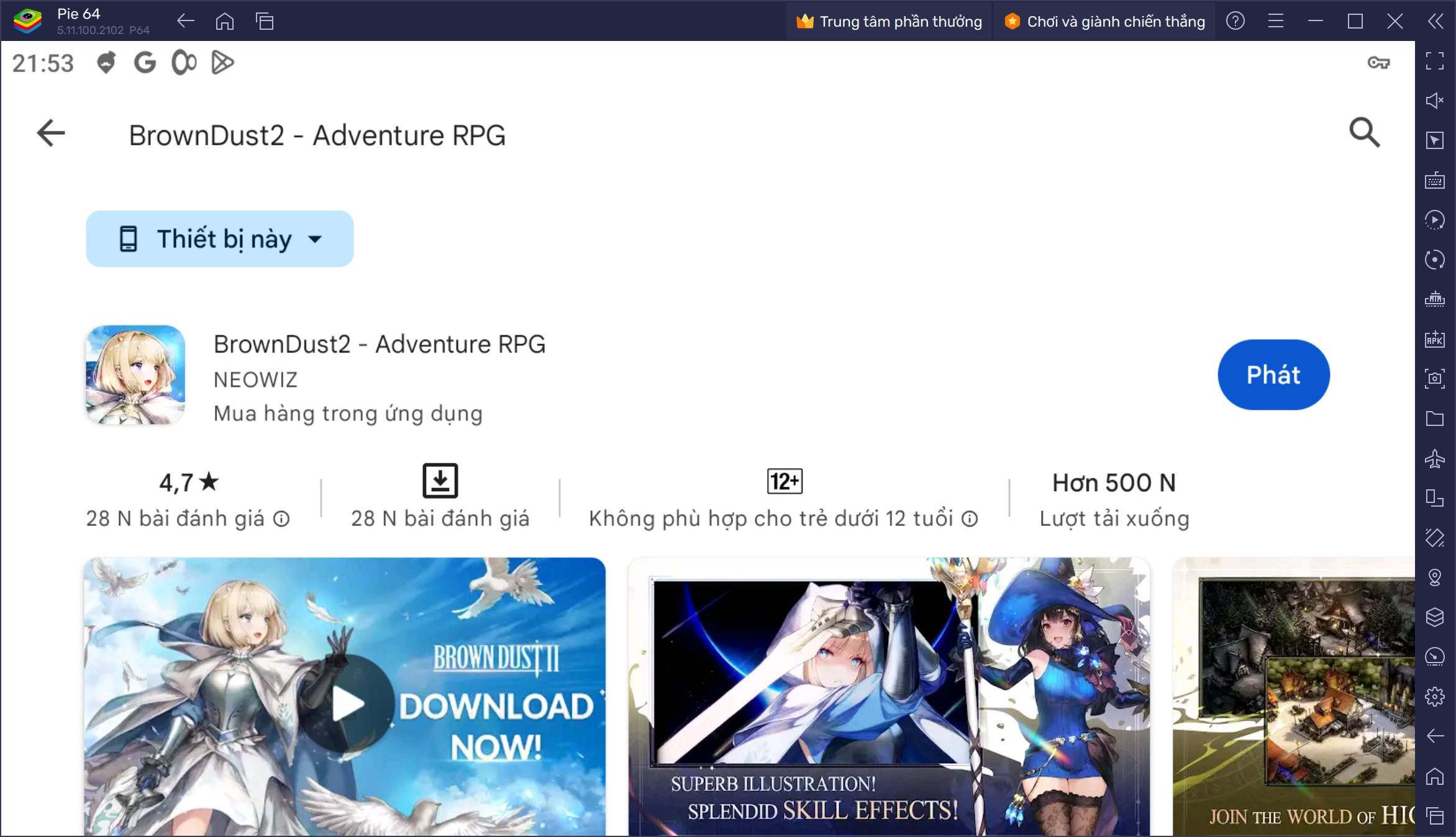
Task: Click the 12+ content rating badge
Action: click(x=785, y=481)
